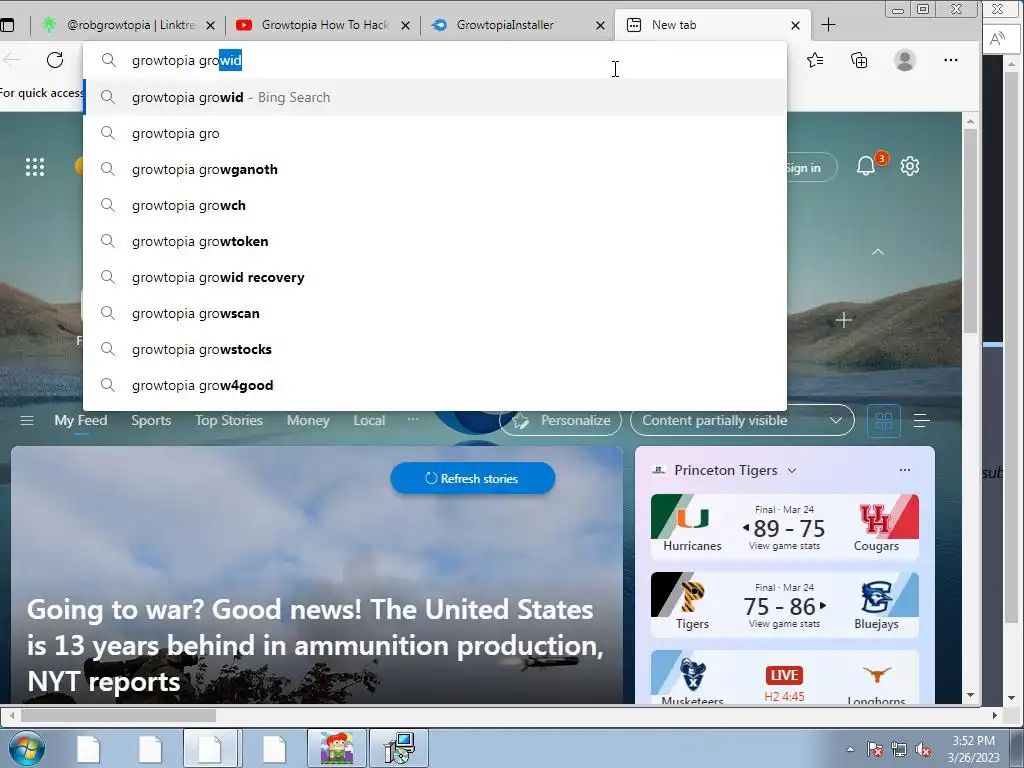Click in the address bar text field
This screenshot has height=768, width=1024.
point(435,60)
